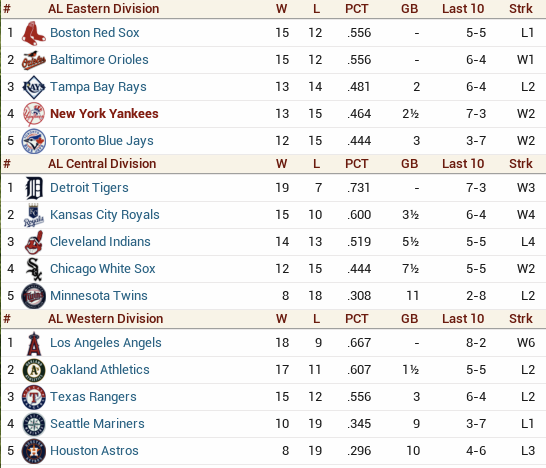546x468 pixels.
Task: Click the Toronto Blue Jays logo
Action: pyautogui.click(x=34, y=141)
